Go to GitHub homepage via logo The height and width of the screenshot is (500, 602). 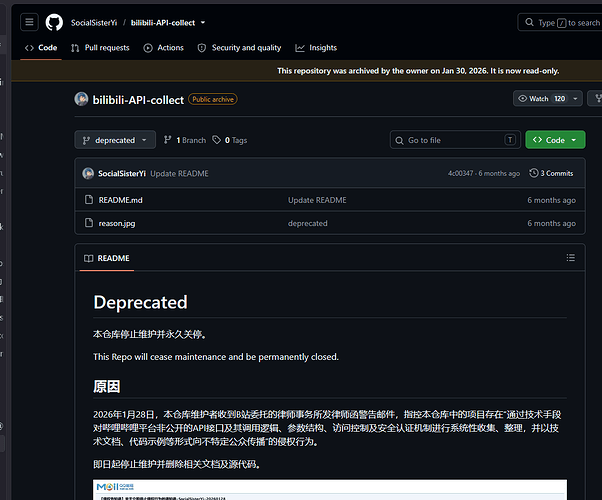pyautogui.click(x=54, y=22)
